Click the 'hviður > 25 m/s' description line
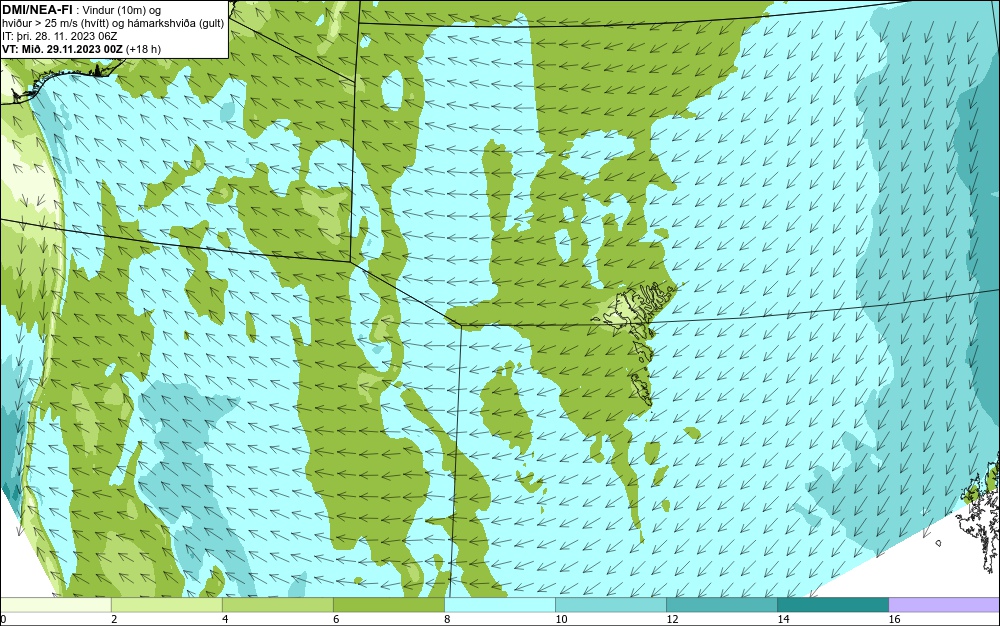 click(x=113, y=24)
